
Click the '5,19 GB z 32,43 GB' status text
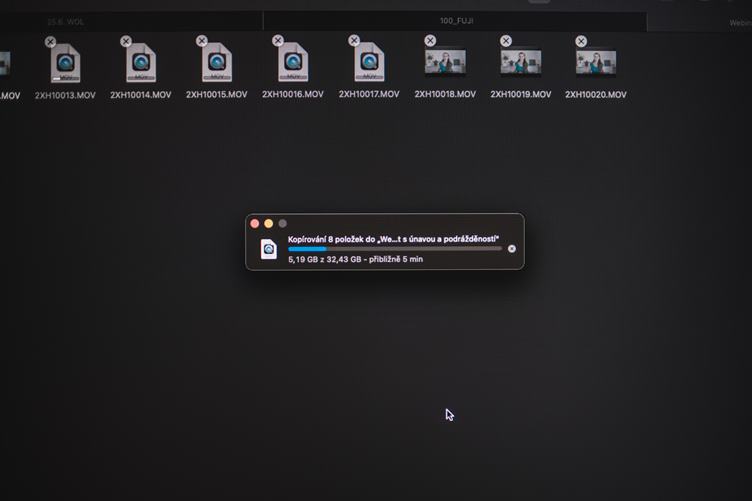[355, 259]
